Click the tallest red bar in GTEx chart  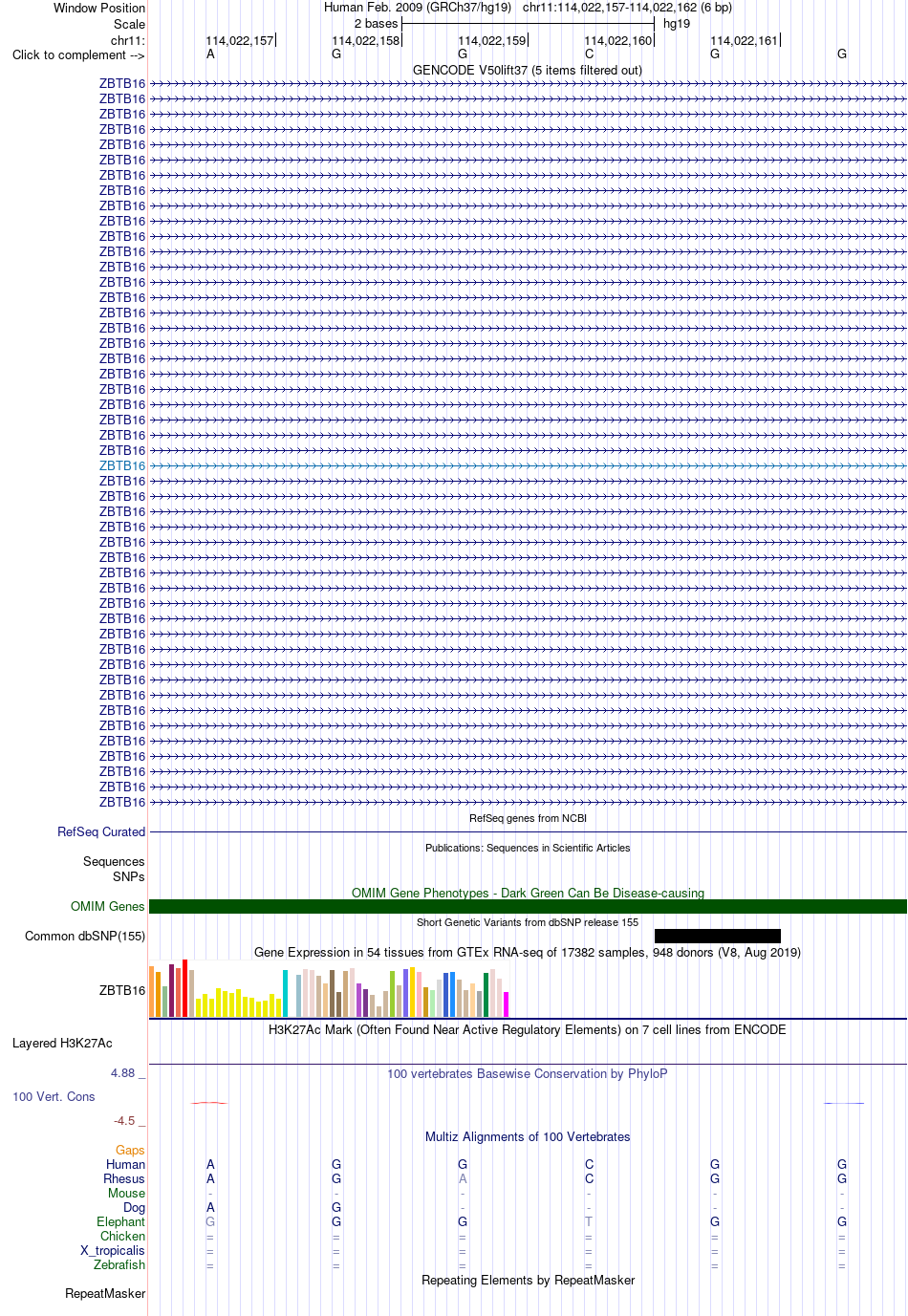click(184, 988)
